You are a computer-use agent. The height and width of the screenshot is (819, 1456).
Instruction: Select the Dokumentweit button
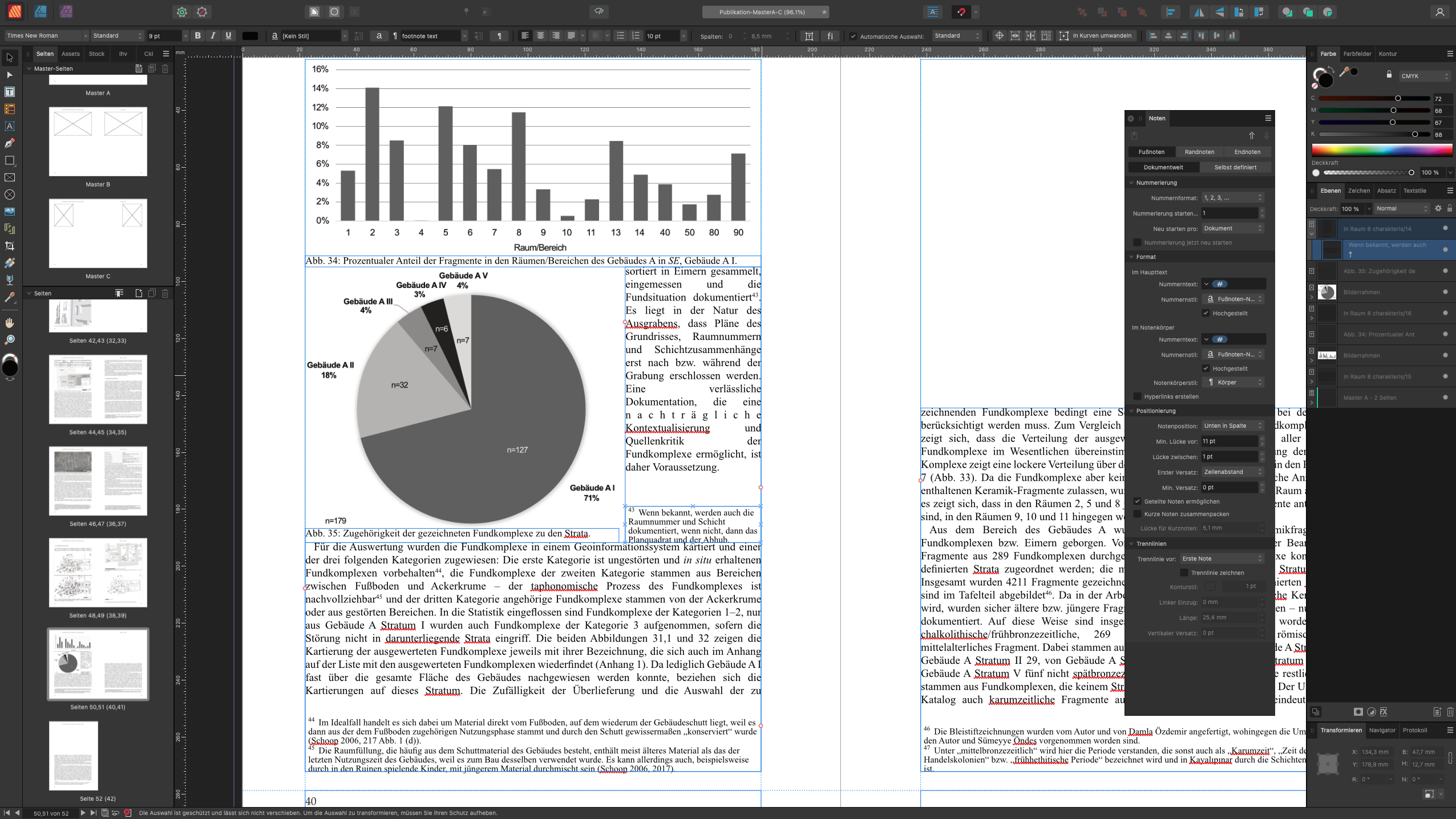click(1163, 167)
